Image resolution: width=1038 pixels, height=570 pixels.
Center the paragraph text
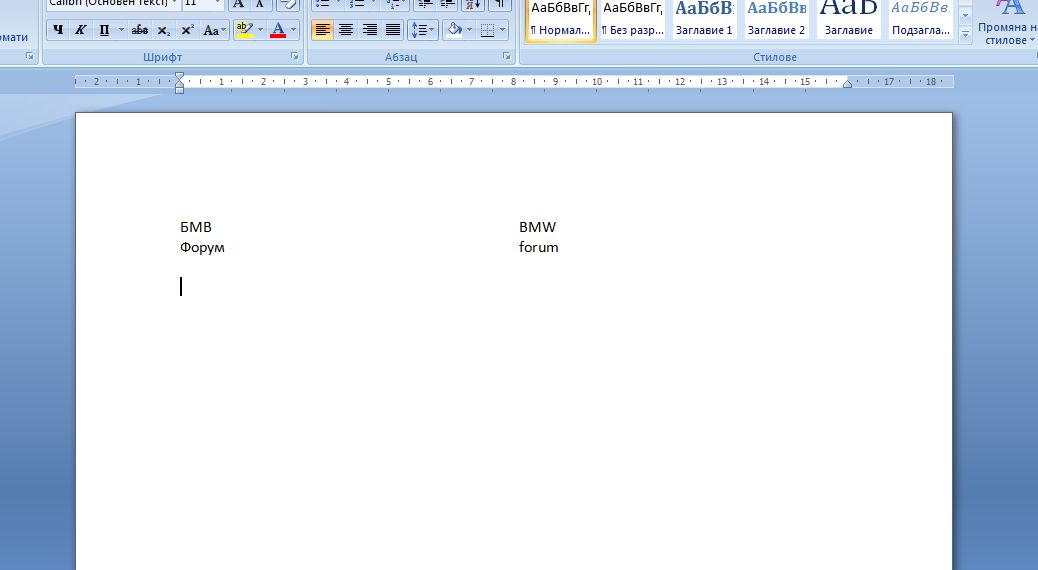(x=346, y=30)
